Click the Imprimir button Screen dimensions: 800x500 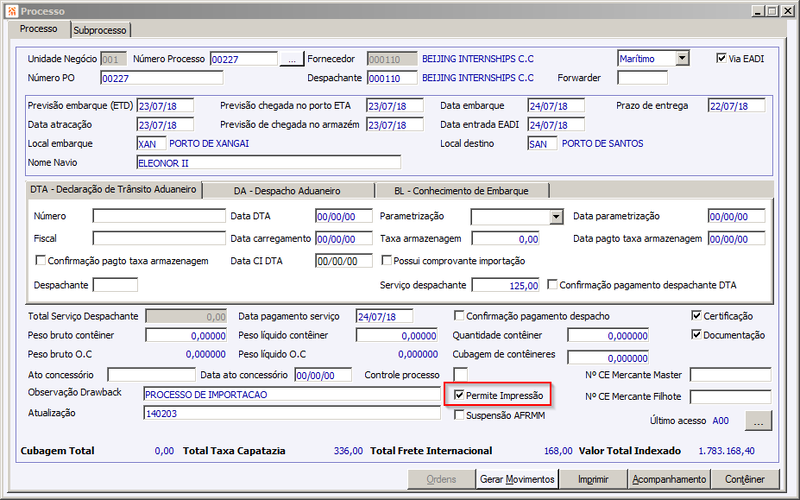coord(593,479)
